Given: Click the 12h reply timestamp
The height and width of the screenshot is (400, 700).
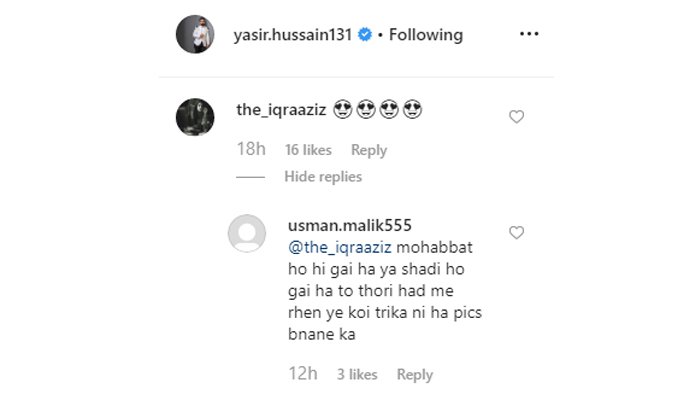Looking at the screenshot, I should click(x=302, y=375).
